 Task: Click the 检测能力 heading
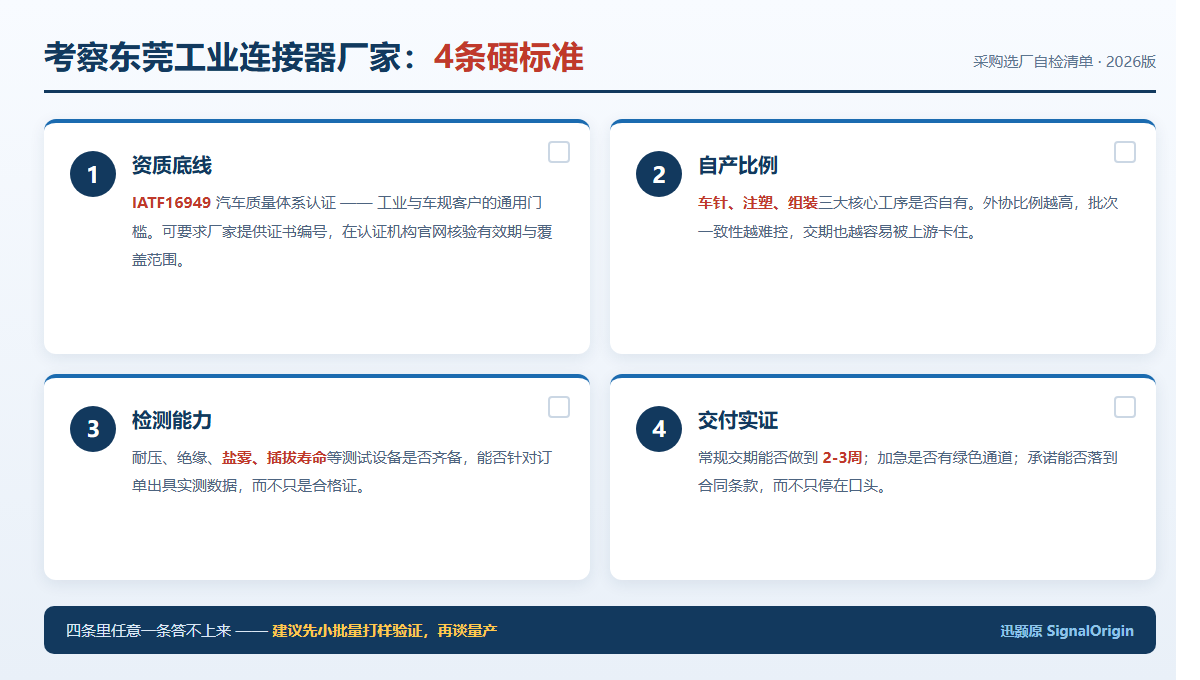[x=172, y=421]
